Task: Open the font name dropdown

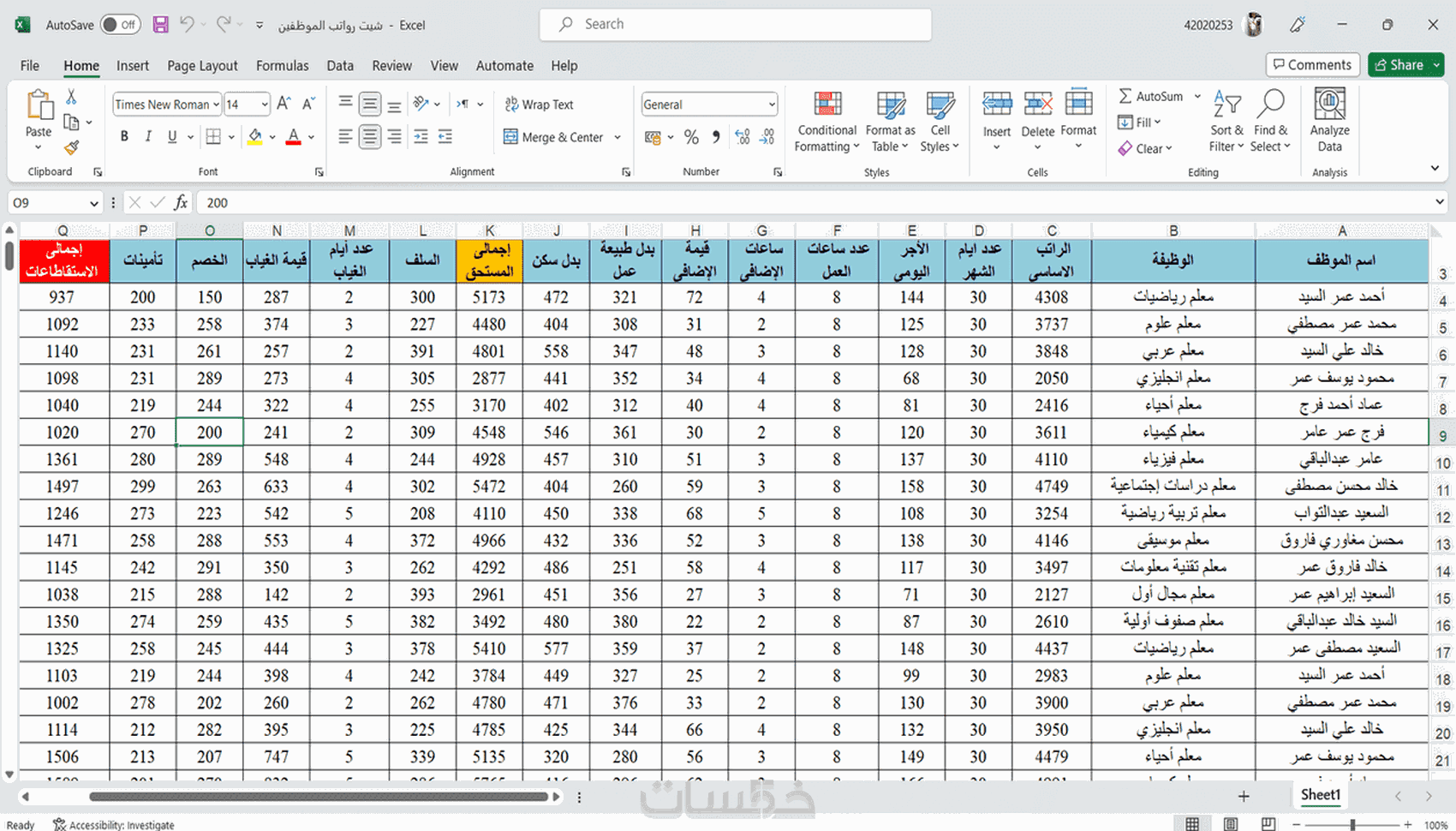Action: tap(217, 105)
